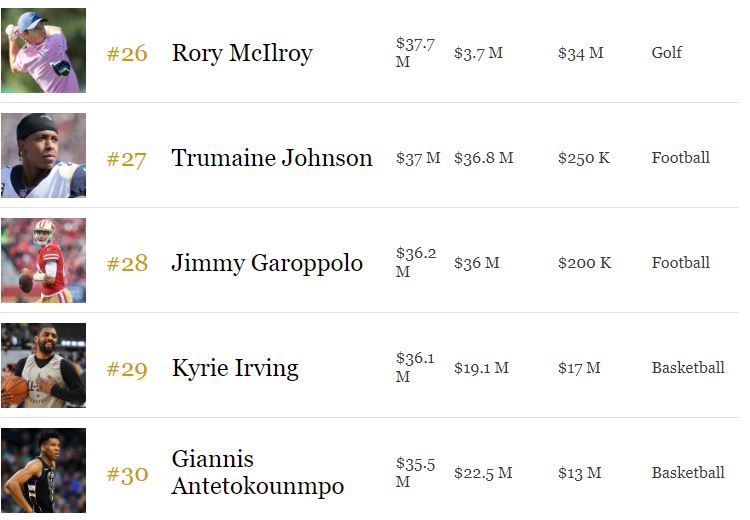Open Kyrie Irving's photo thumbnail
The image size is (750, 520).
[44, 365]
